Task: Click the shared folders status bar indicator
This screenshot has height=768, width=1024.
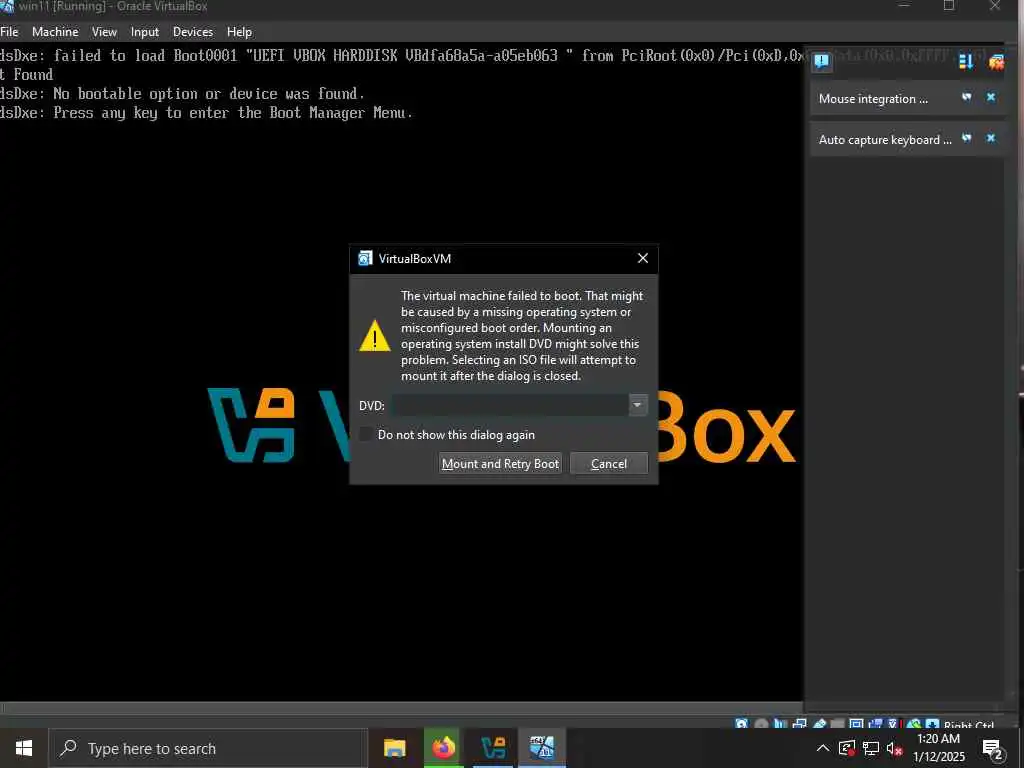Action: [837, 724]
